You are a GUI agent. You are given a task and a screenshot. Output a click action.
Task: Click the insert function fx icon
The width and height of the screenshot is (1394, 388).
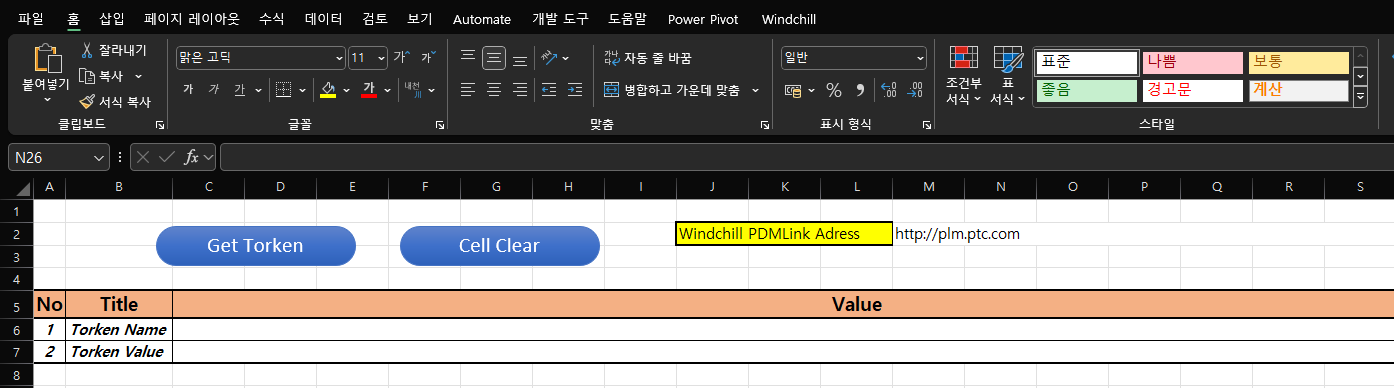coord(193,157)
